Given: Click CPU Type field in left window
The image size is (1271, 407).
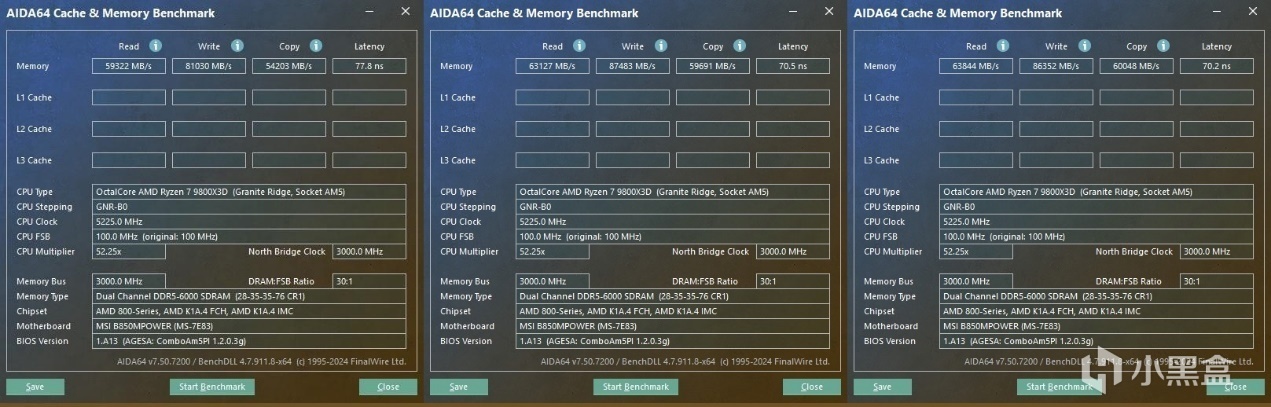Looking at the screenshot, I should [x=249, y=192].
